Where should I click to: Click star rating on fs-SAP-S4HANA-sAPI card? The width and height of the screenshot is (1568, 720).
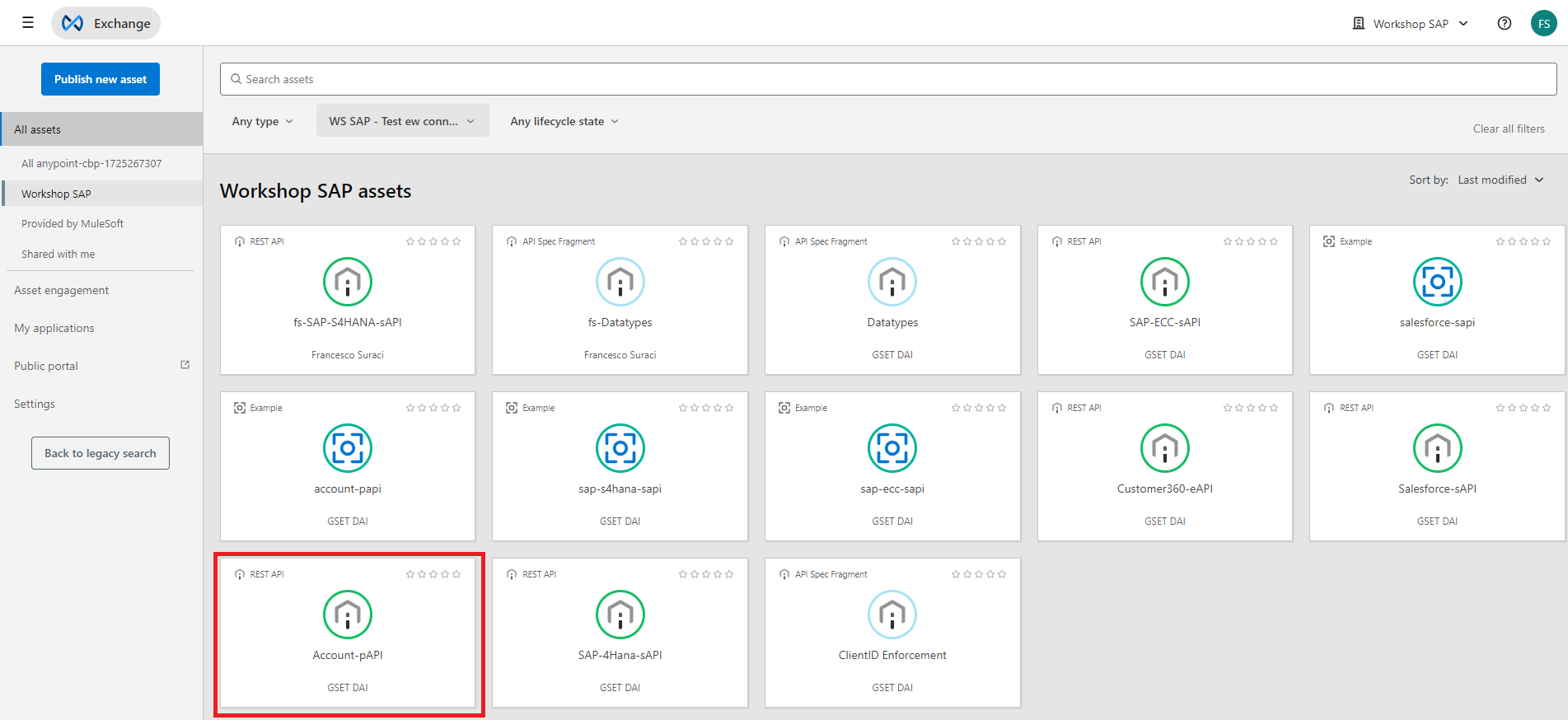pos(433,241)
